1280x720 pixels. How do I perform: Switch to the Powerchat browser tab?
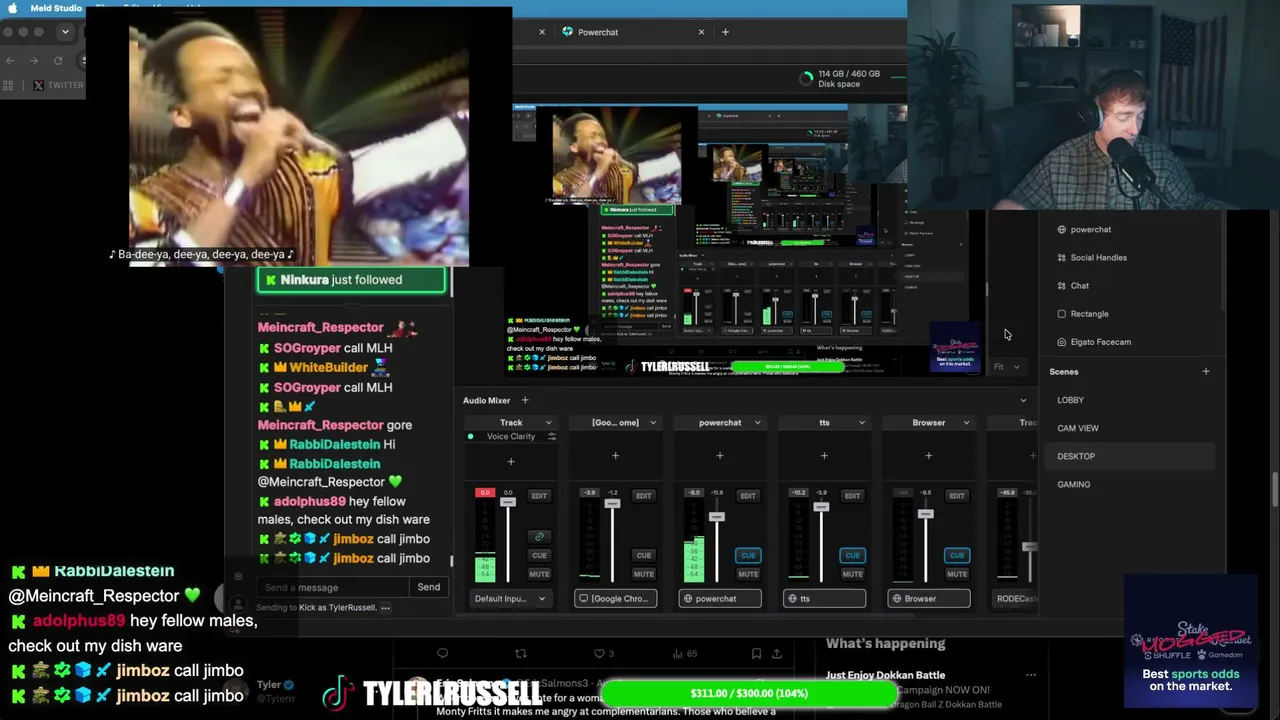598,32
